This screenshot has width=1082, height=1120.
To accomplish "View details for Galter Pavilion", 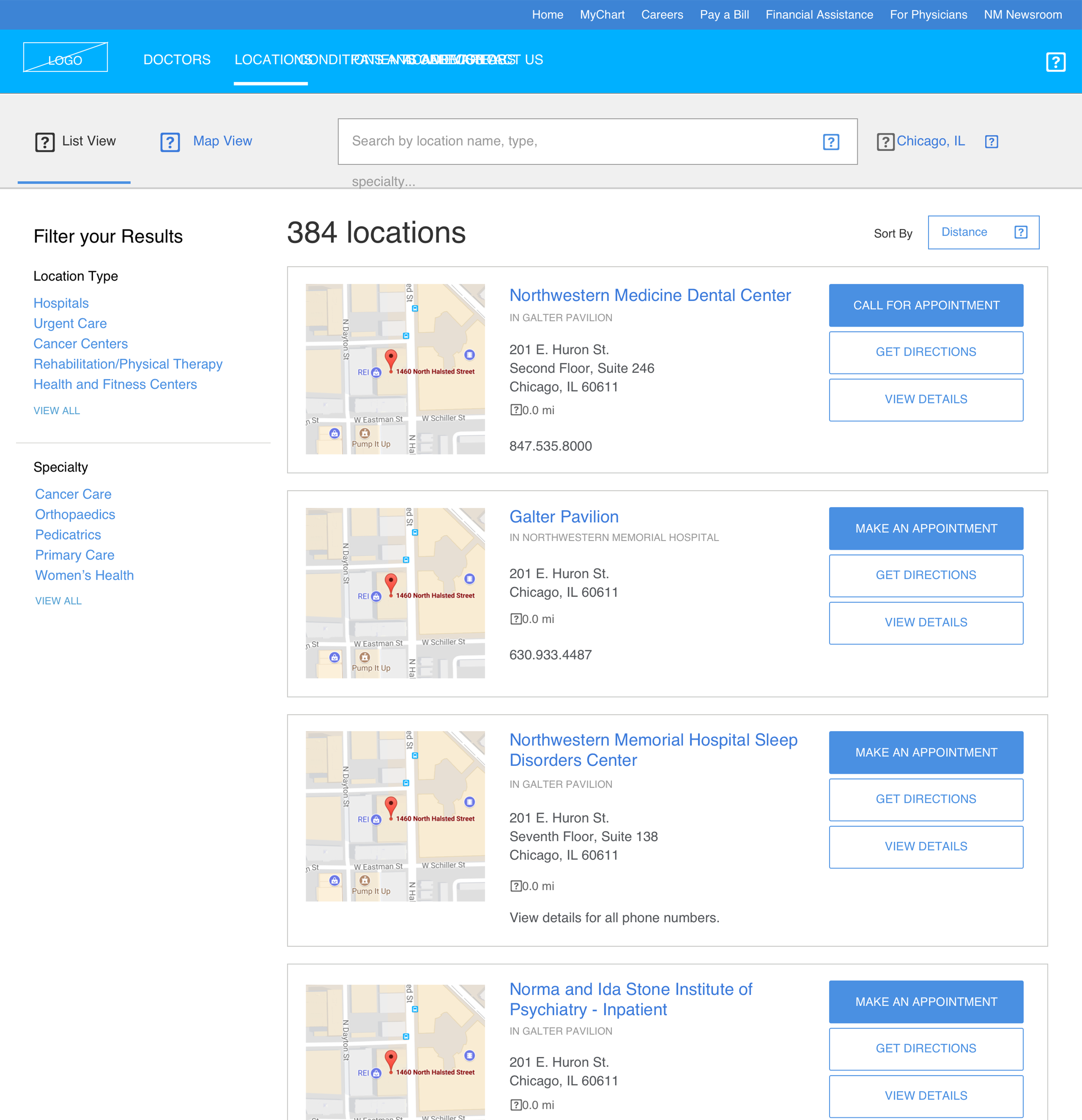I will [926, 623].
